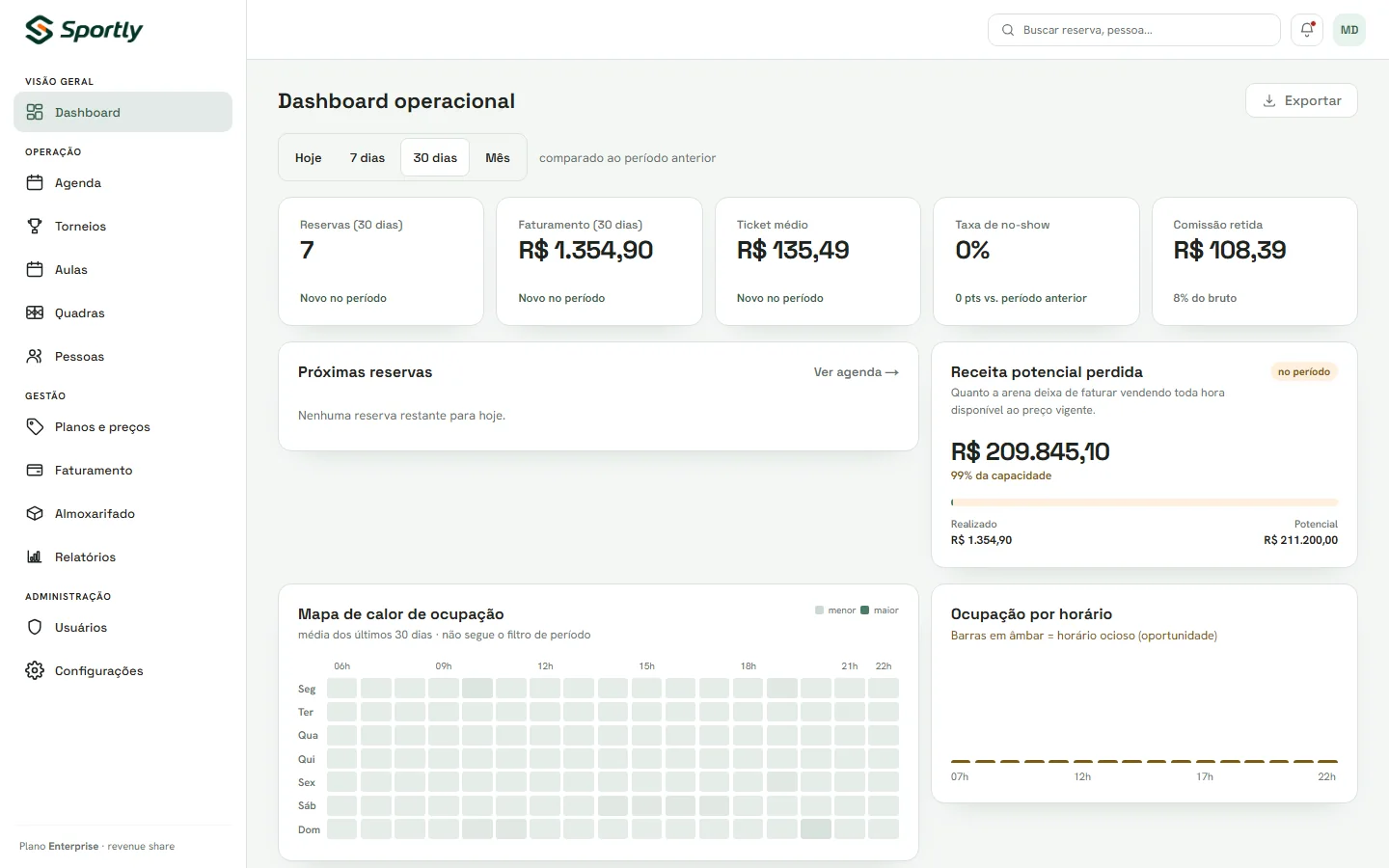Follow the Ver agenda link
The width and height of the screenshot is (1389, 868).
coord(857,372)
